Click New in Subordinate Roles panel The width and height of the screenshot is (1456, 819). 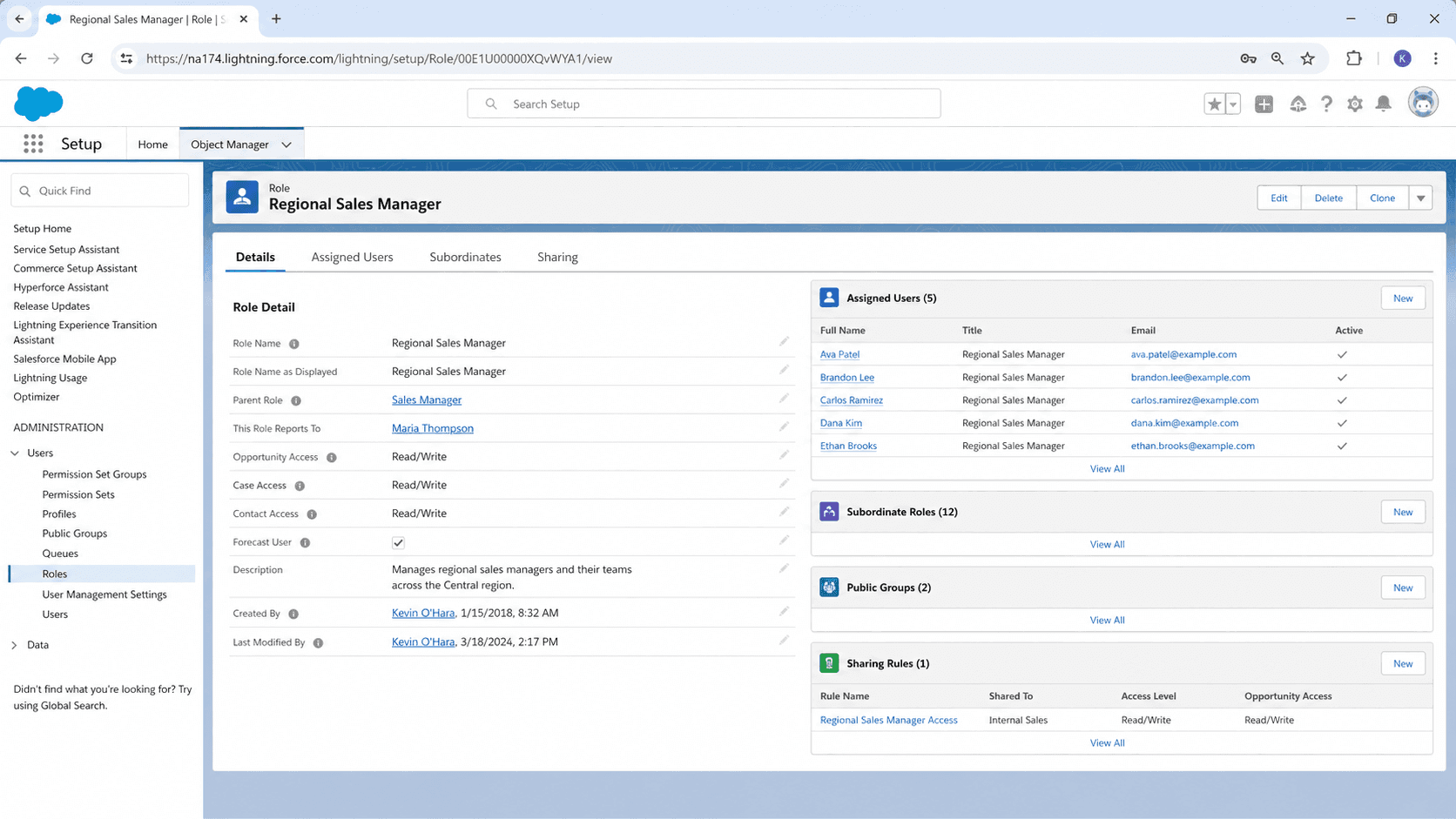(1402, 512)
